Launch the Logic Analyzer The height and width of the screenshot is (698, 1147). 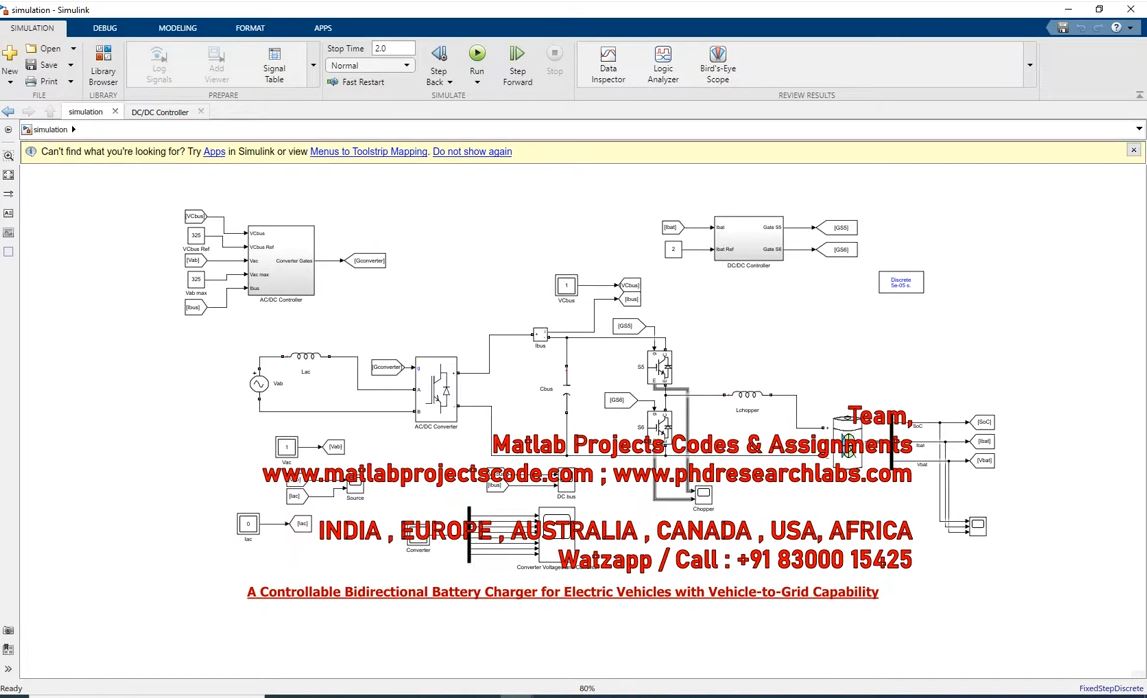coord(663,64)
